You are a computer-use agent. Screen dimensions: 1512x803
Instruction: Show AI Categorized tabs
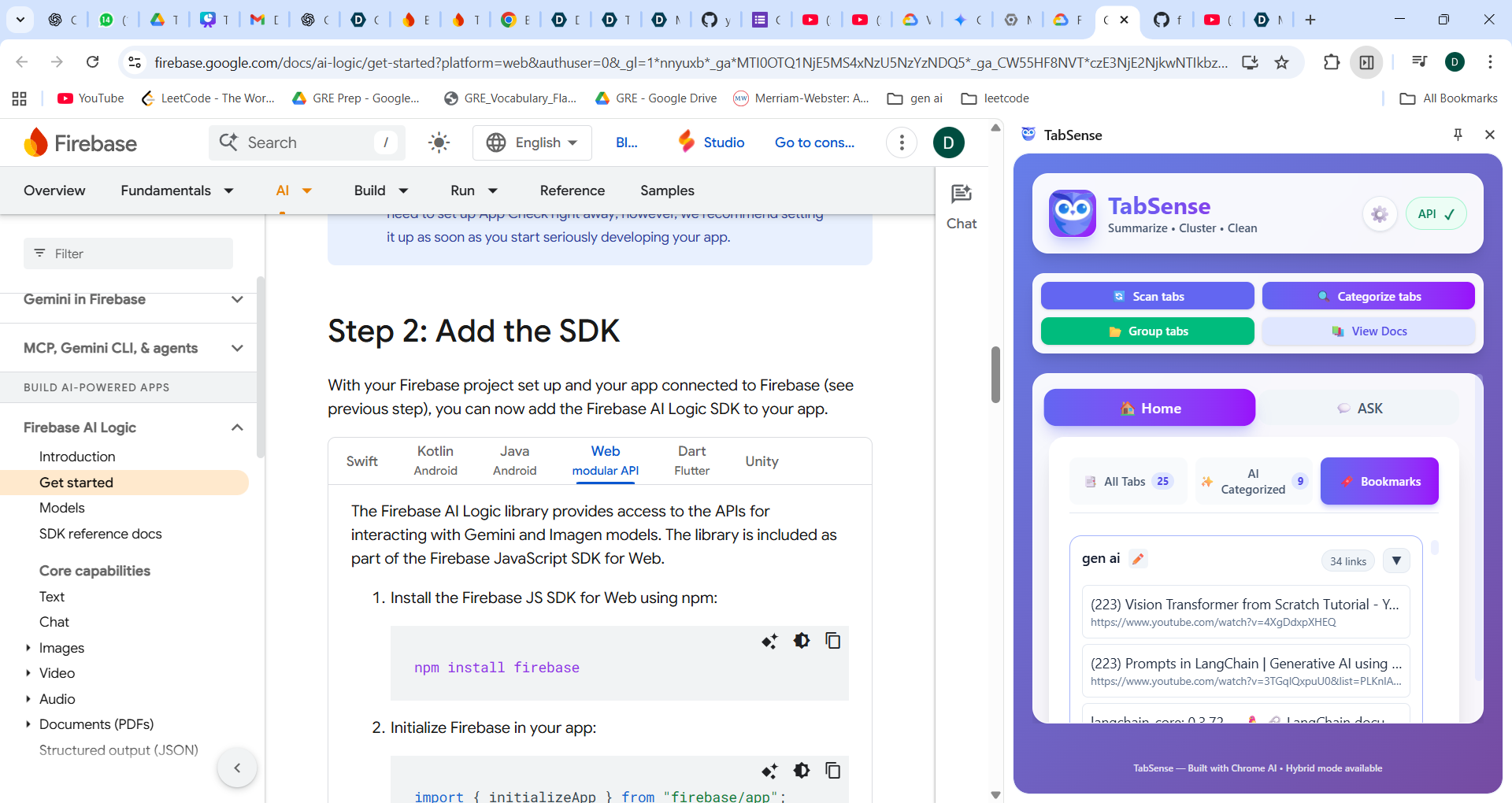pyautogui.click(x=1253, y=481)
